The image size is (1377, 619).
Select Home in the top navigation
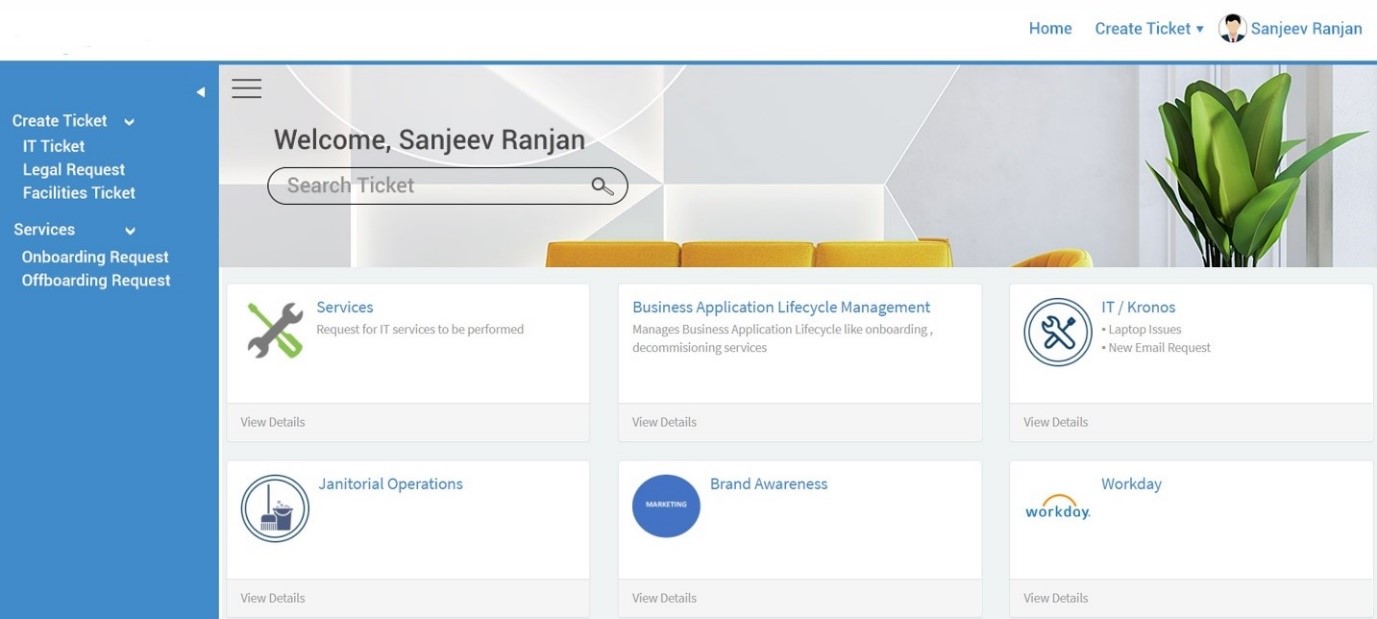pos(1049,27)
